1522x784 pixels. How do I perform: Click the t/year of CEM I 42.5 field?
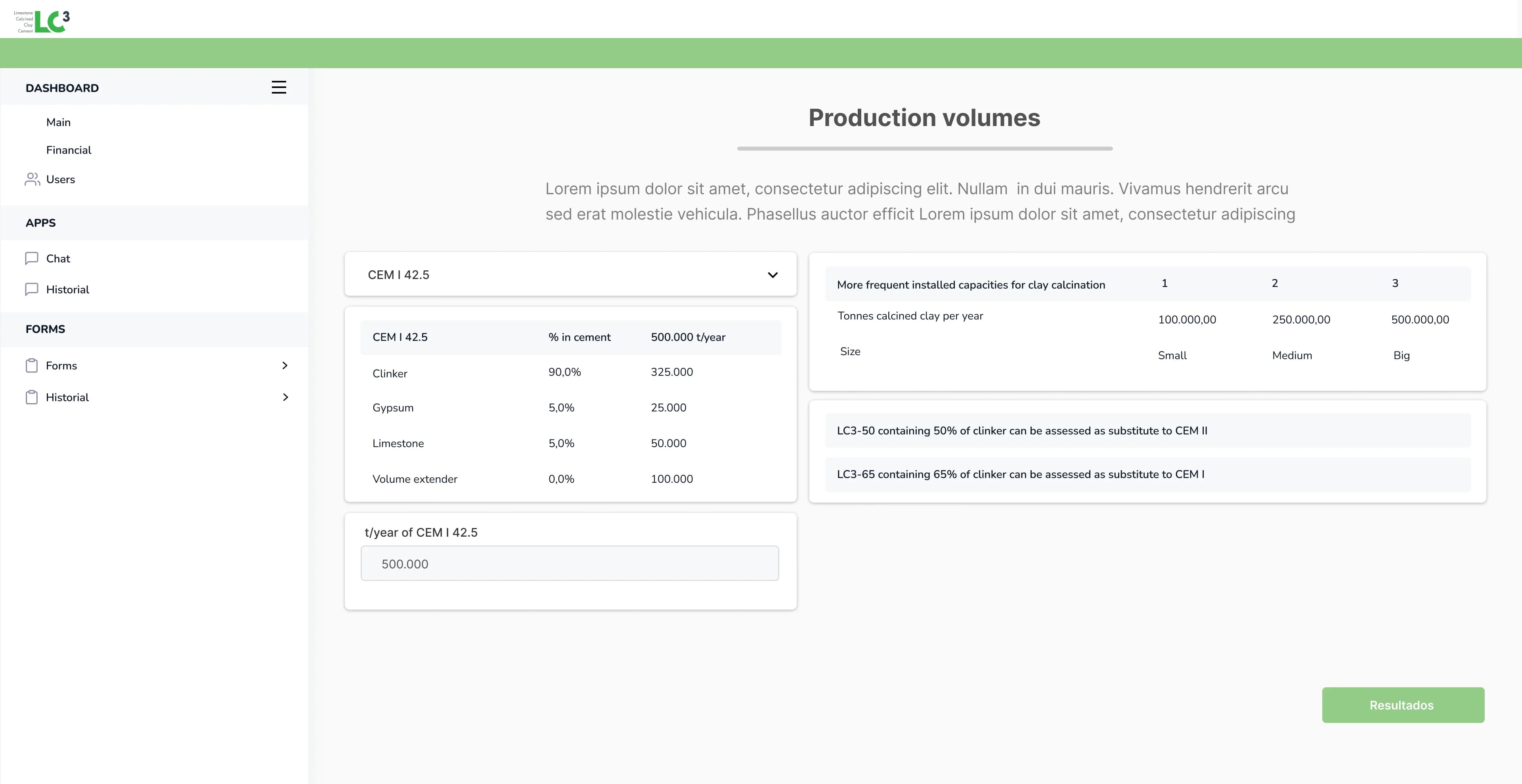pyautogui.click(x=570, y=563)
